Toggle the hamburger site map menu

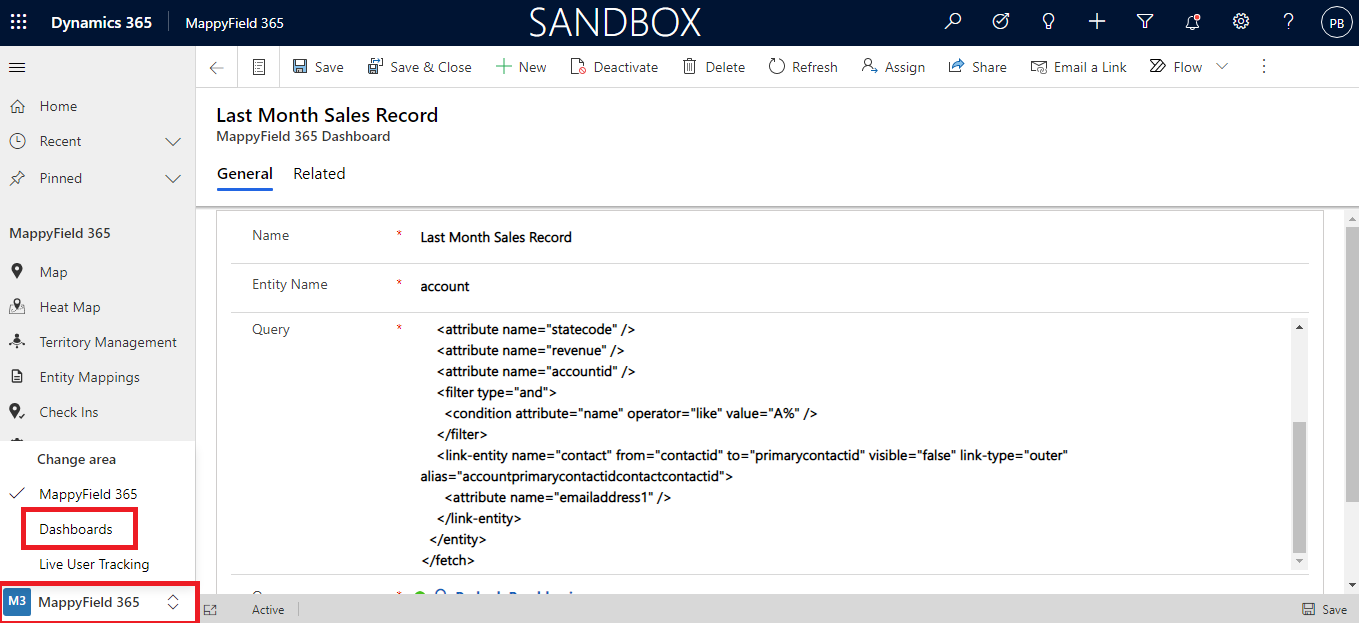[17, 68]
